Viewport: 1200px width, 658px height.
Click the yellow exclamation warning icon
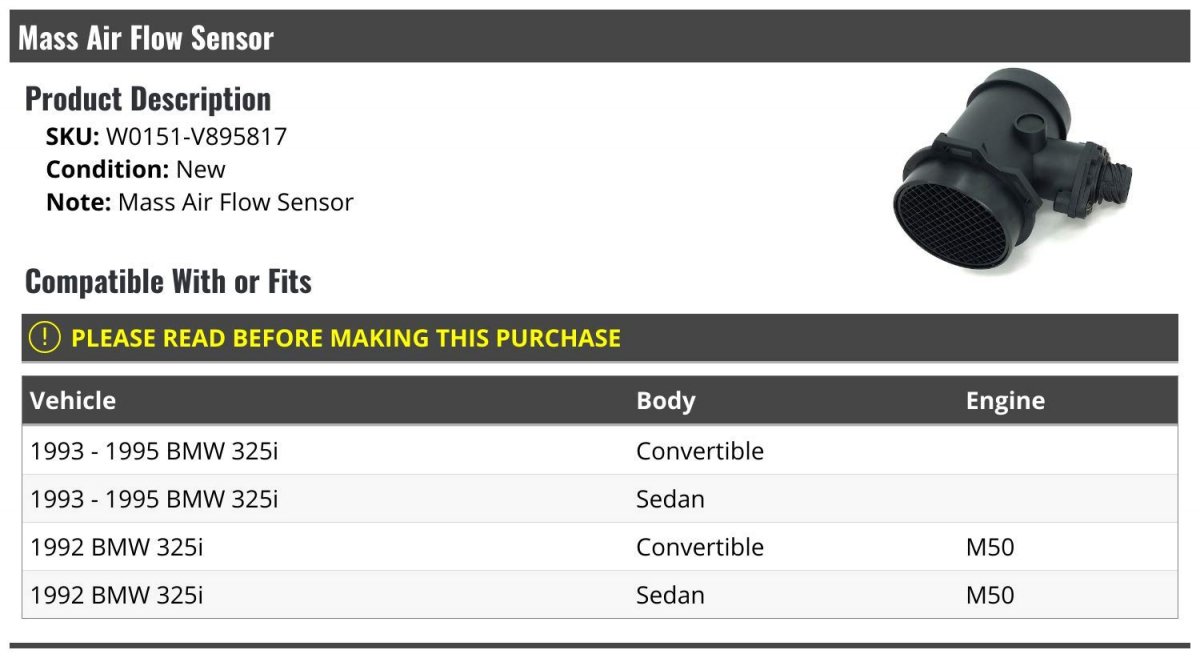[x=45, y=338]
